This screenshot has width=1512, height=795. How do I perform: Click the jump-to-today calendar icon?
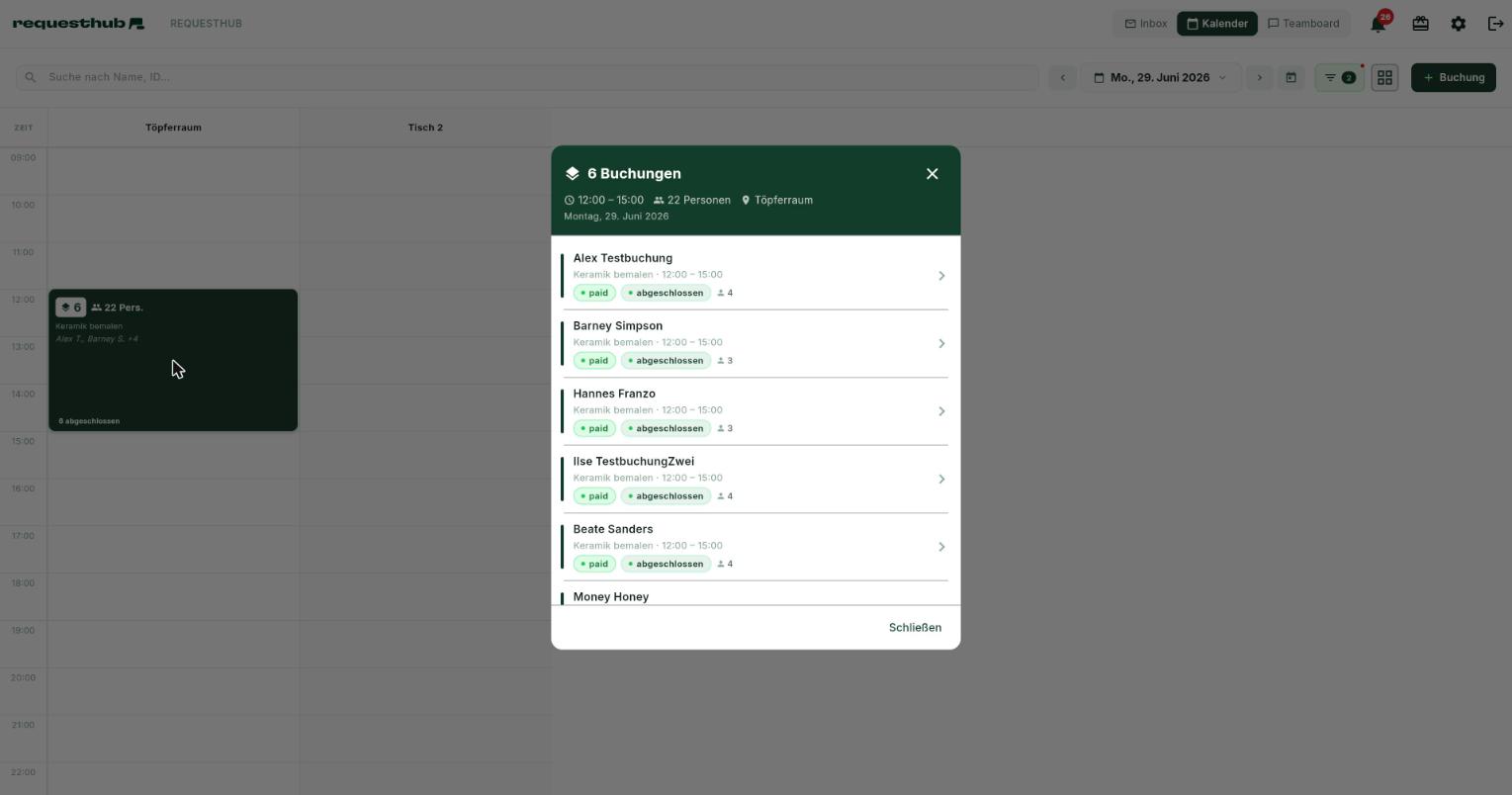coord(1290,77)
